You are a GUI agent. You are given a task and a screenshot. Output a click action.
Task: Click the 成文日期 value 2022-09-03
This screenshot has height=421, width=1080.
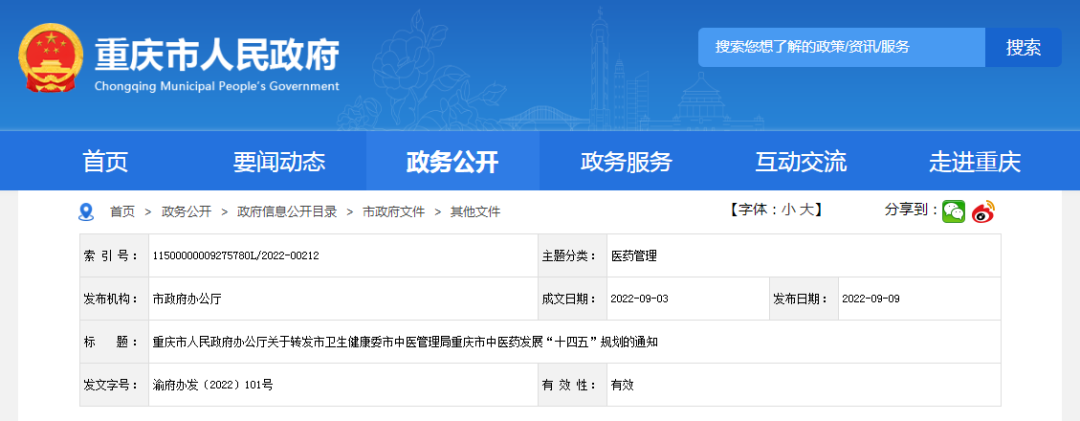click(639, 299)
